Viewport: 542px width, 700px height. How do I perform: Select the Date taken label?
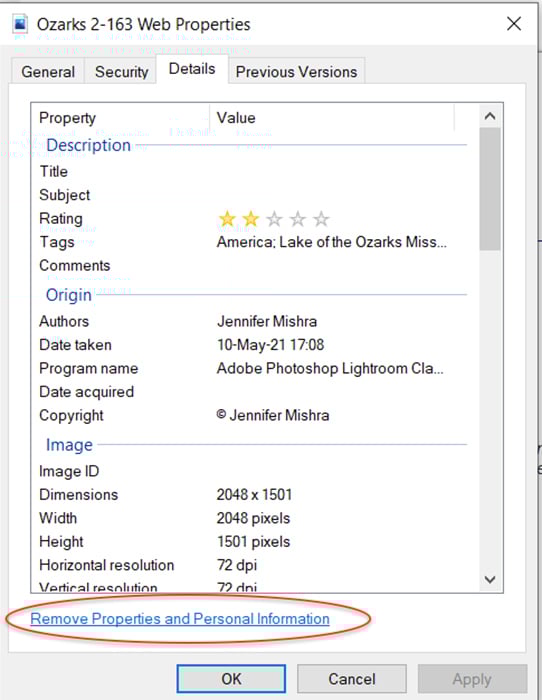tap(75, 345)
